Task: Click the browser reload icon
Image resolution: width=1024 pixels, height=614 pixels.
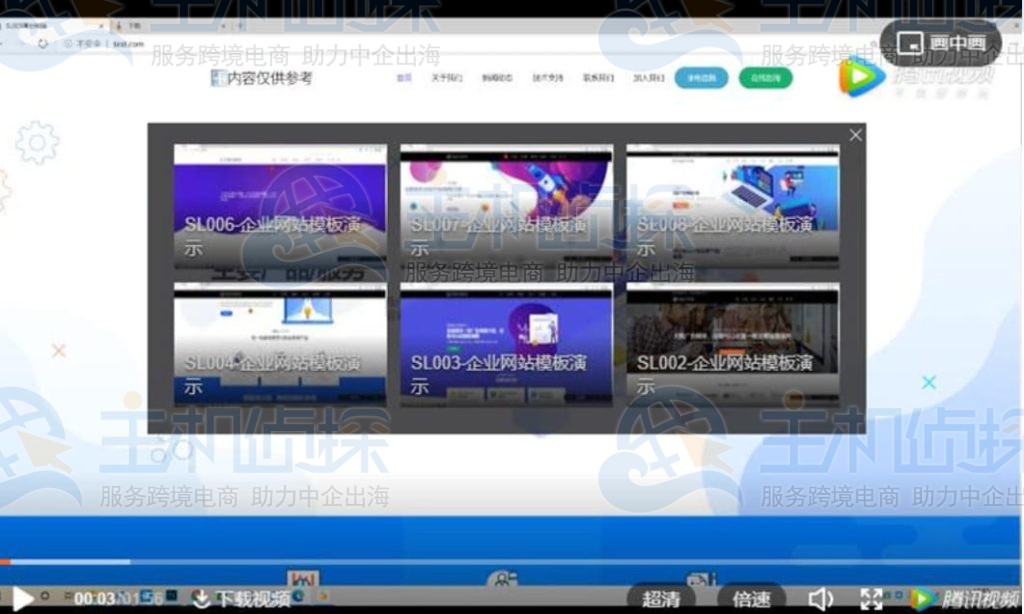Action: pyautogui.click(x=43, y=44)
